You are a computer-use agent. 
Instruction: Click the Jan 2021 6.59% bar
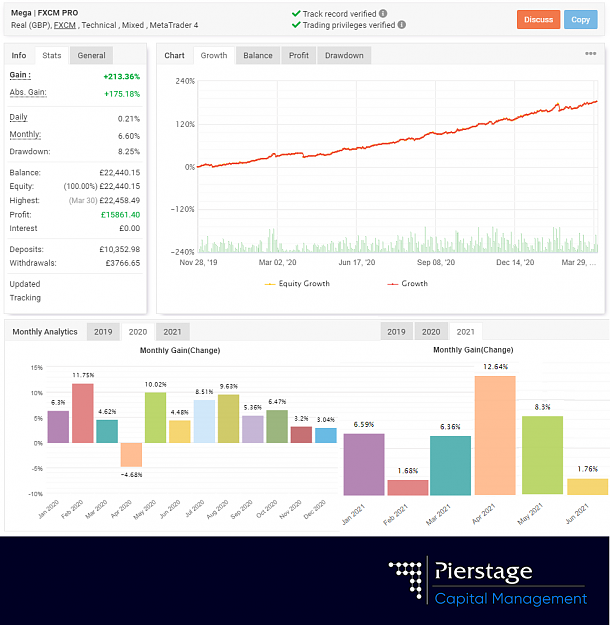(x=364, y=464)
